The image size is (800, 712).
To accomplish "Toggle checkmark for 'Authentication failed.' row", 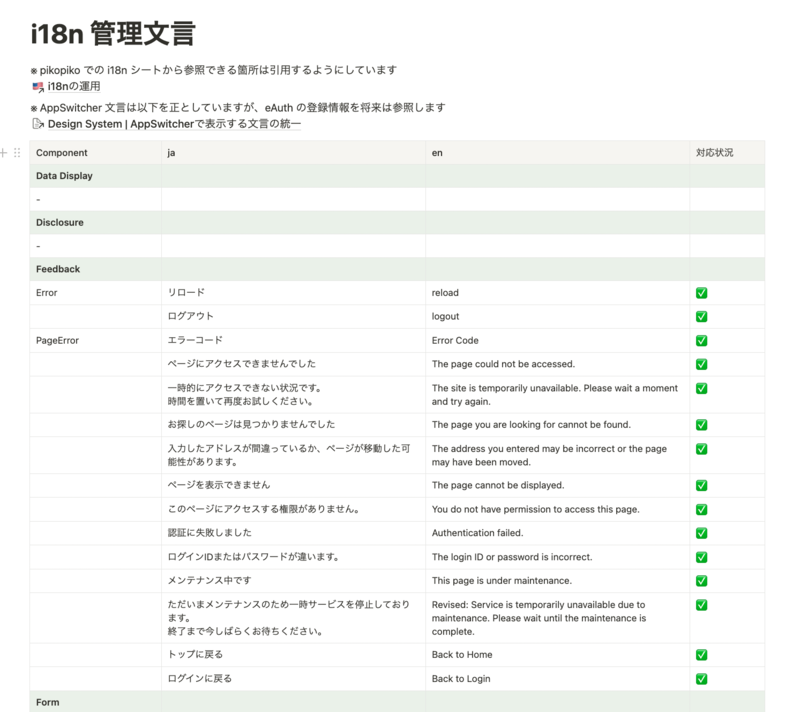I will 702,533.
